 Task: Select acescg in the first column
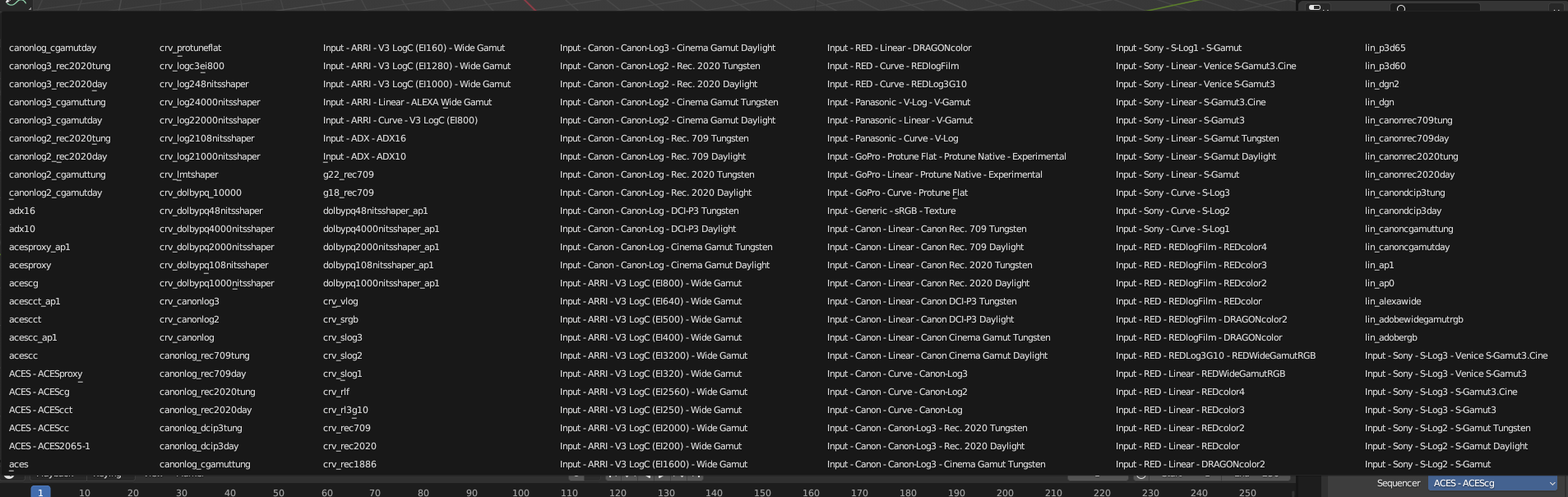click(24, 283)
